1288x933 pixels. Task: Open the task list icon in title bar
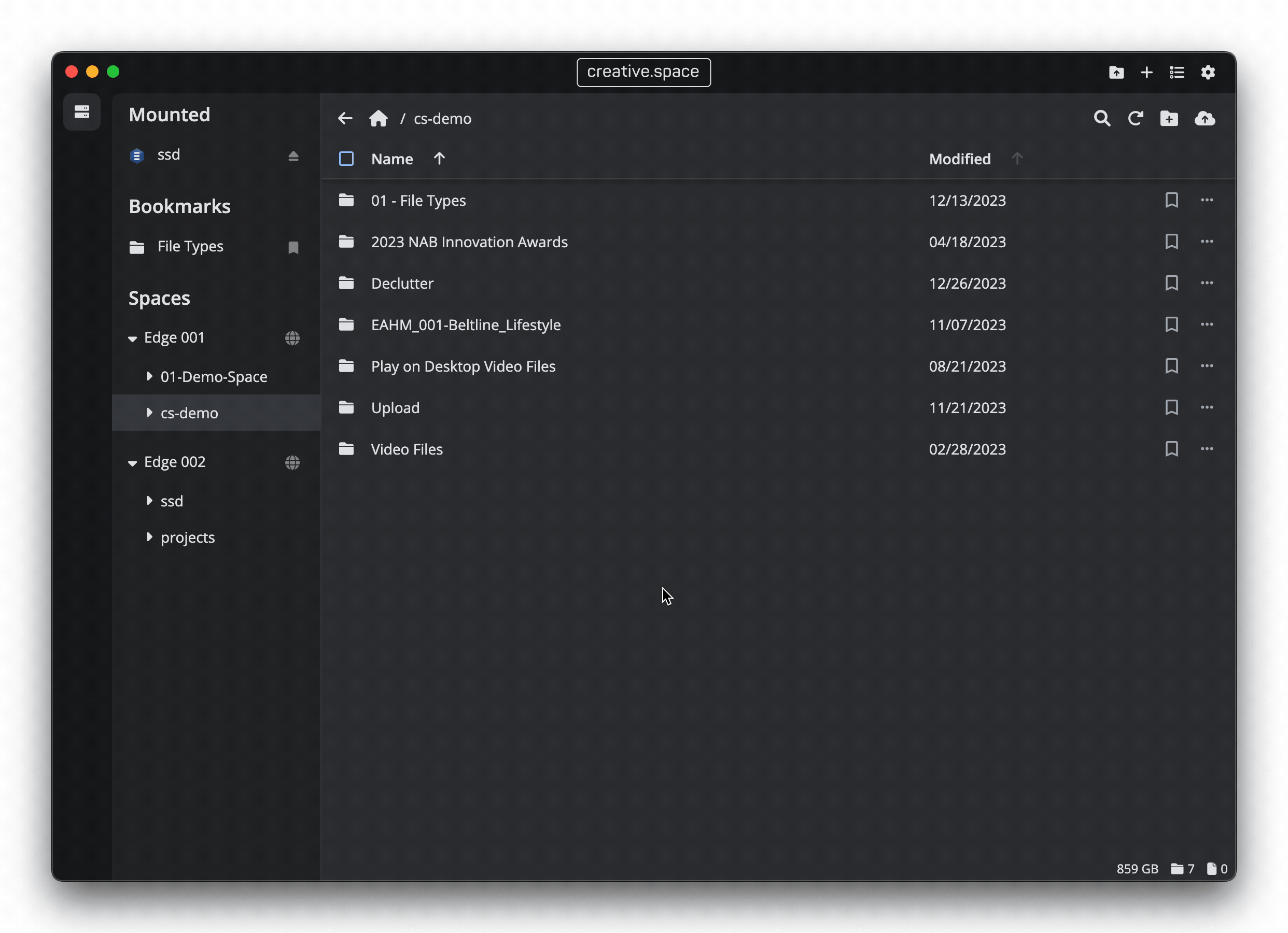[x=1177, y=72]
